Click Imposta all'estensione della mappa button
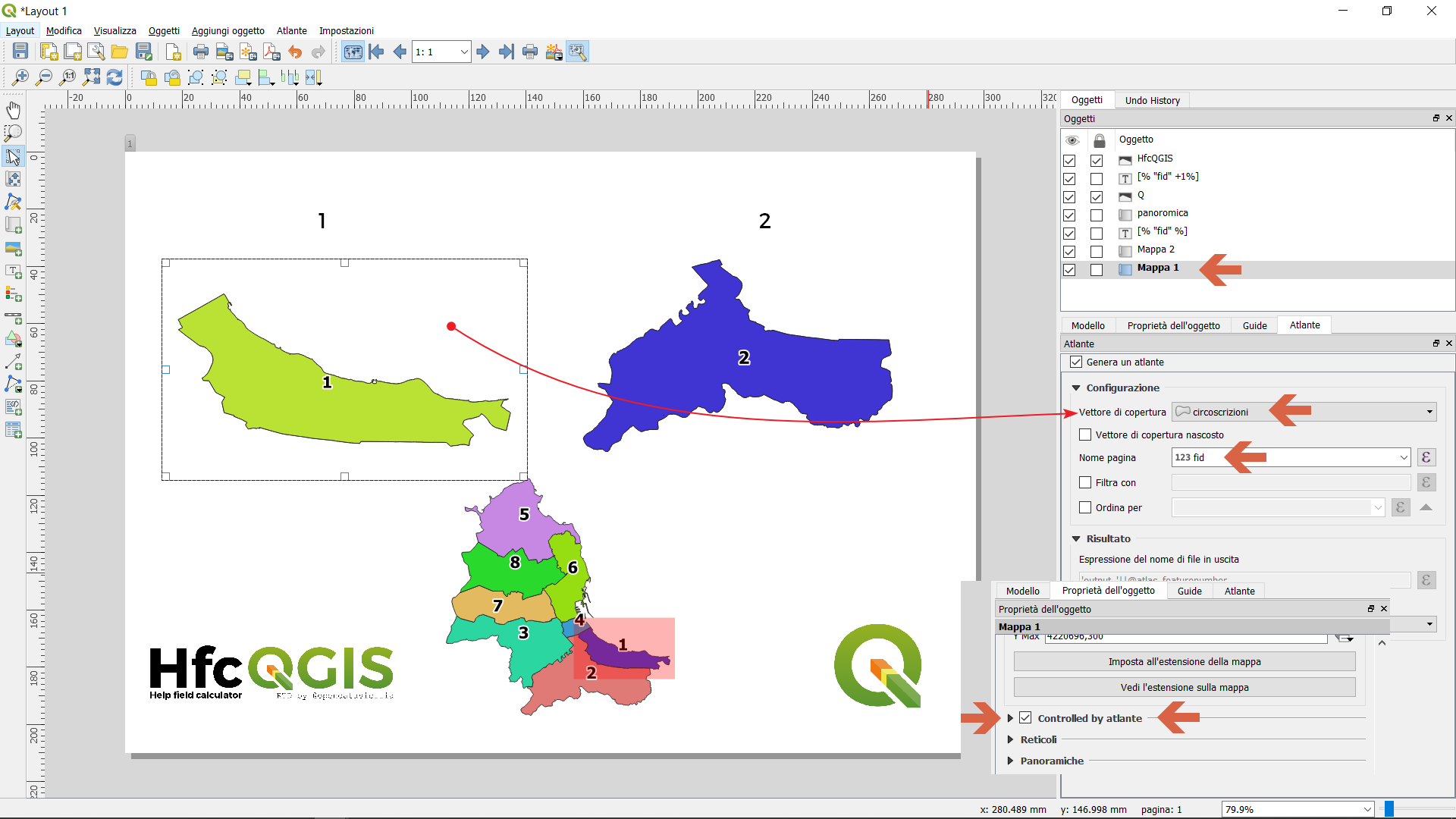 [1184, 662]
